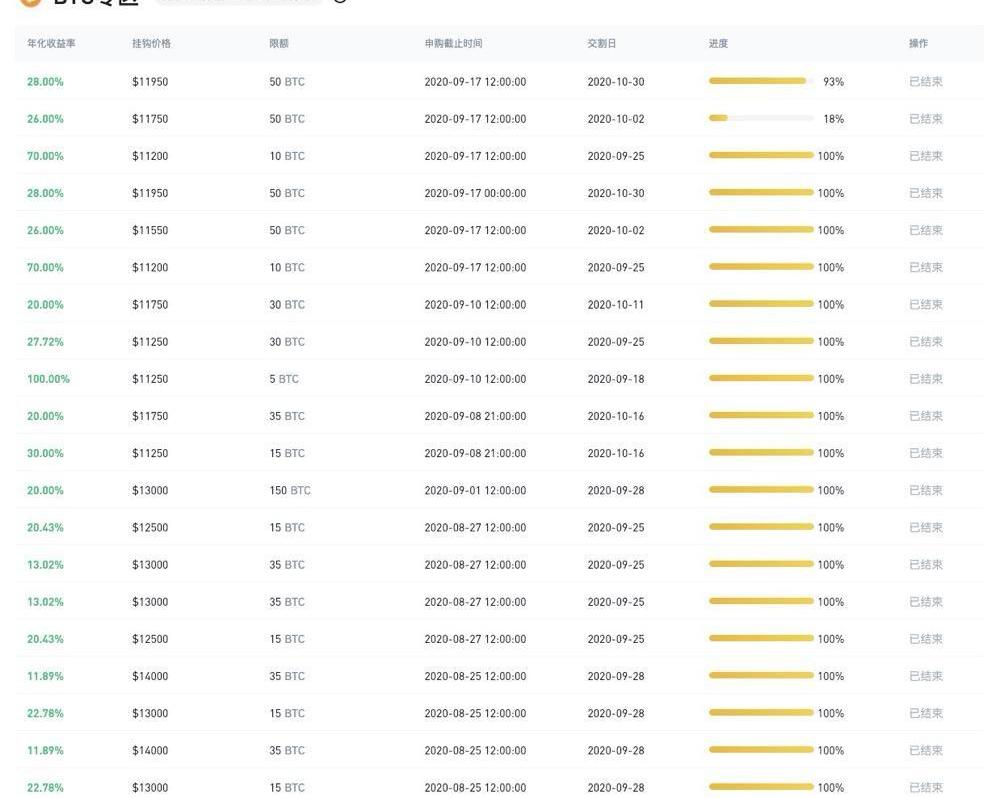Click the $11550 linked price cell
This screenshot has height=798, width=1000.
click(150, 230)
